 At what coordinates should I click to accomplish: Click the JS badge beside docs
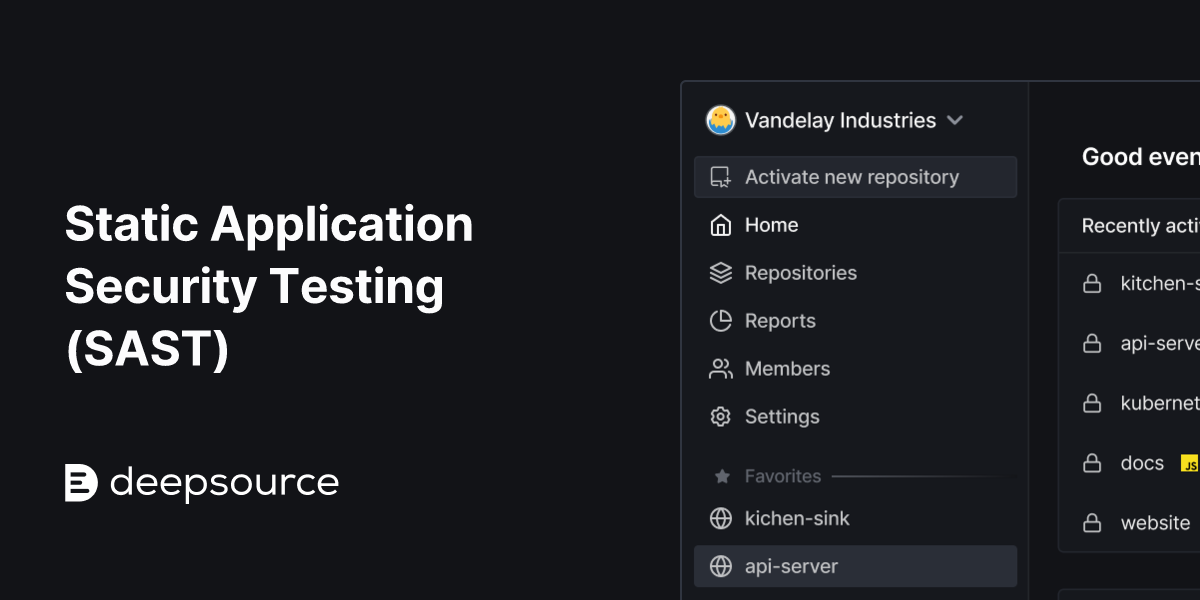click(1189, 463)
